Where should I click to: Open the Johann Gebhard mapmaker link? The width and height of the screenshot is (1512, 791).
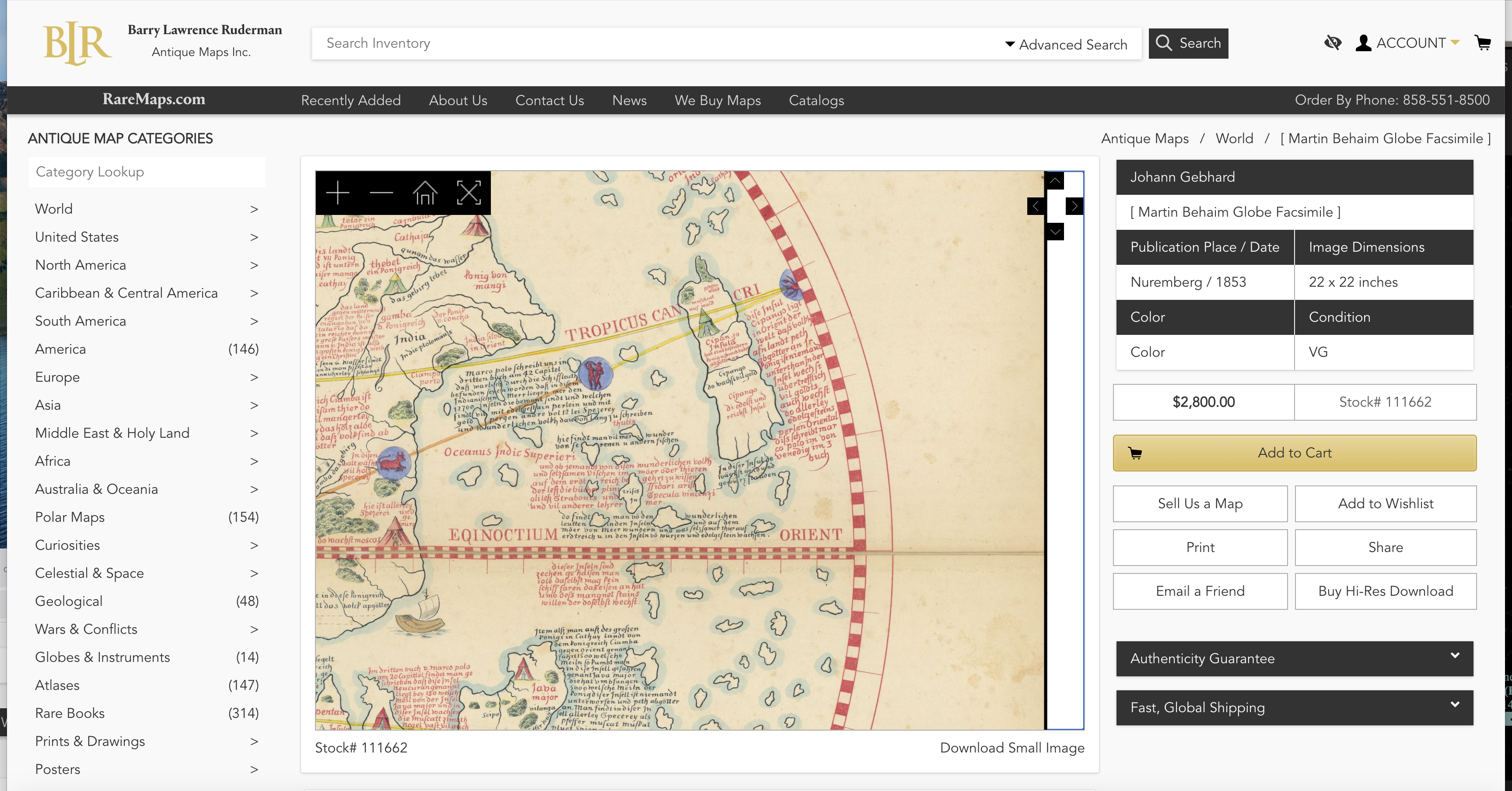(x=1182, y=177)
